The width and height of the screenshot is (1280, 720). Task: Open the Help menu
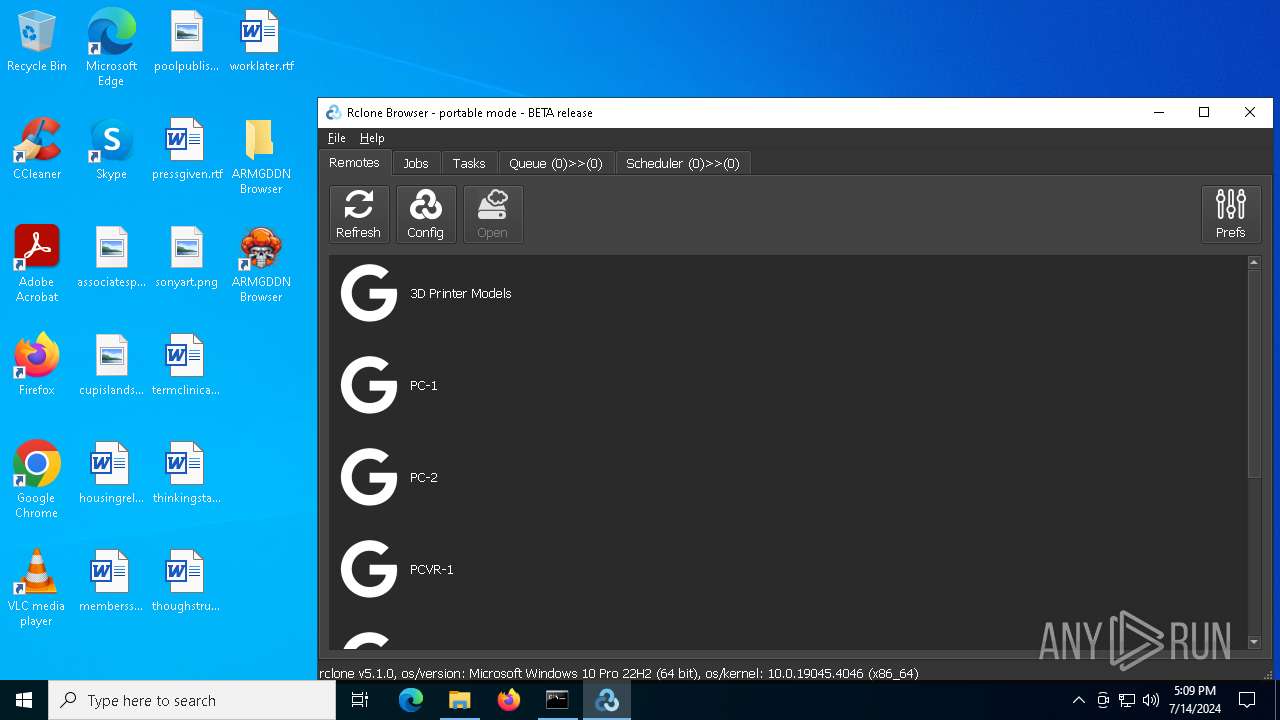372,138
